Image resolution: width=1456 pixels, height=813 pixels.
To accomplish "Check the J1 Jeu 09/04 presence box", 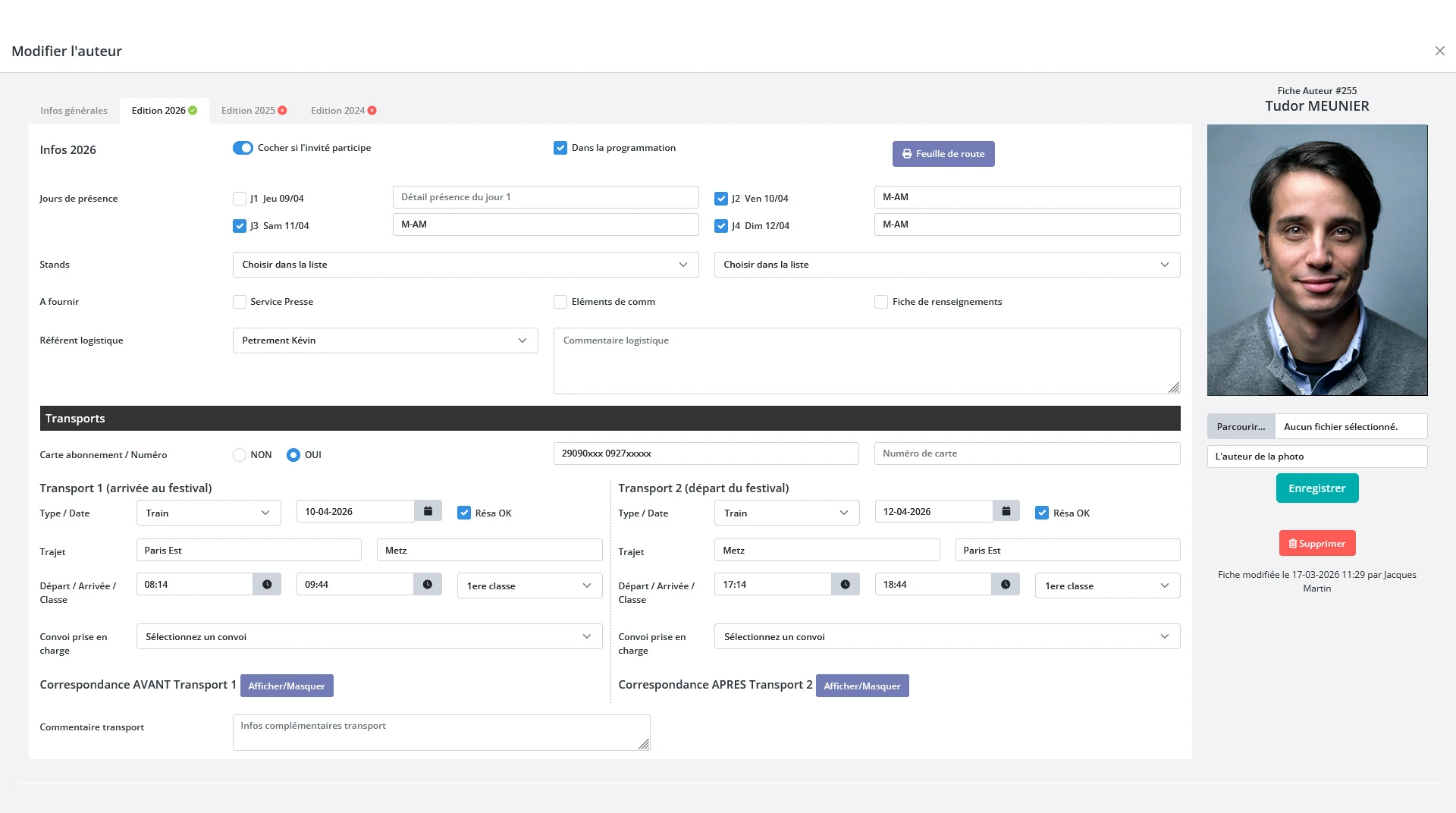I will tap(240, 199).
